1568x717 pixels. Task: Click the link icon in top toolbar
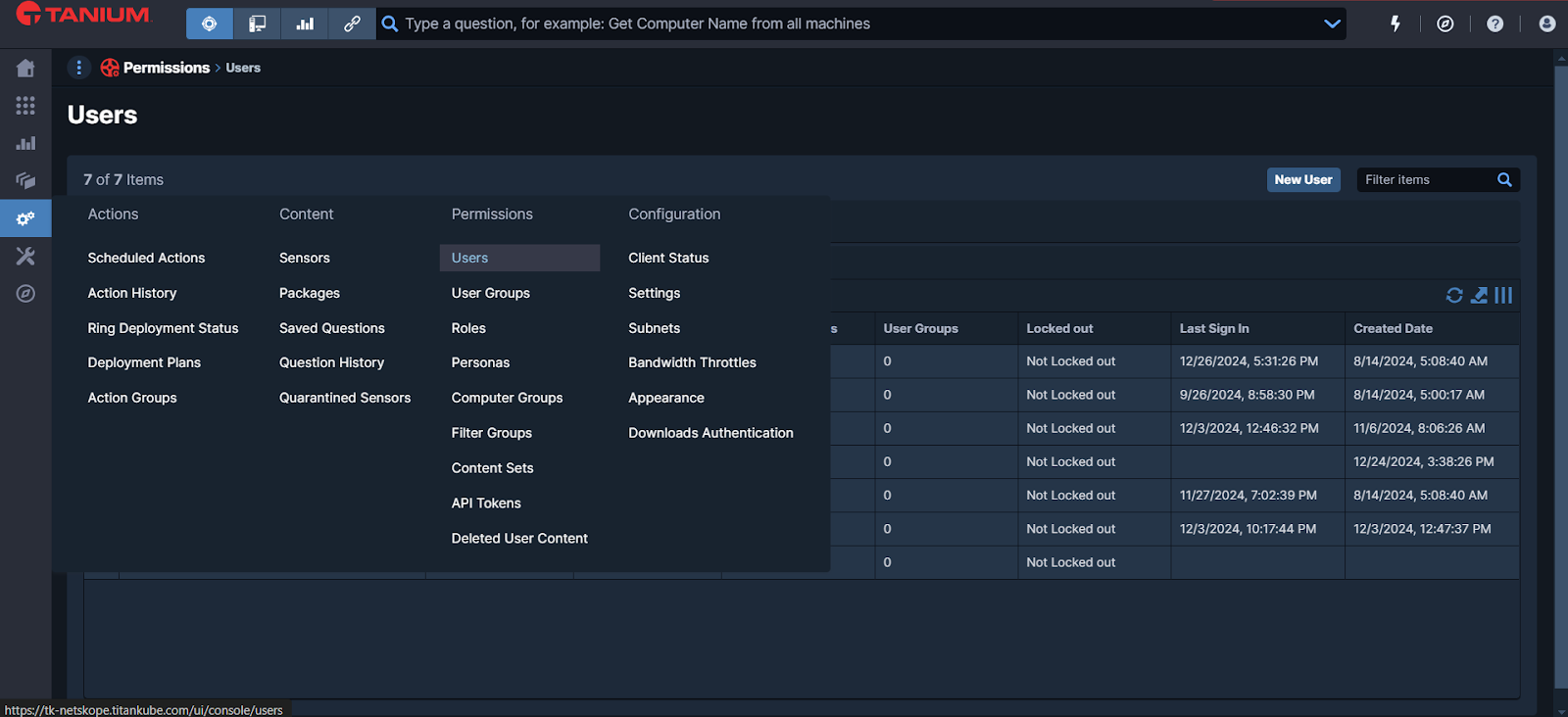click(x=352, y=24)
